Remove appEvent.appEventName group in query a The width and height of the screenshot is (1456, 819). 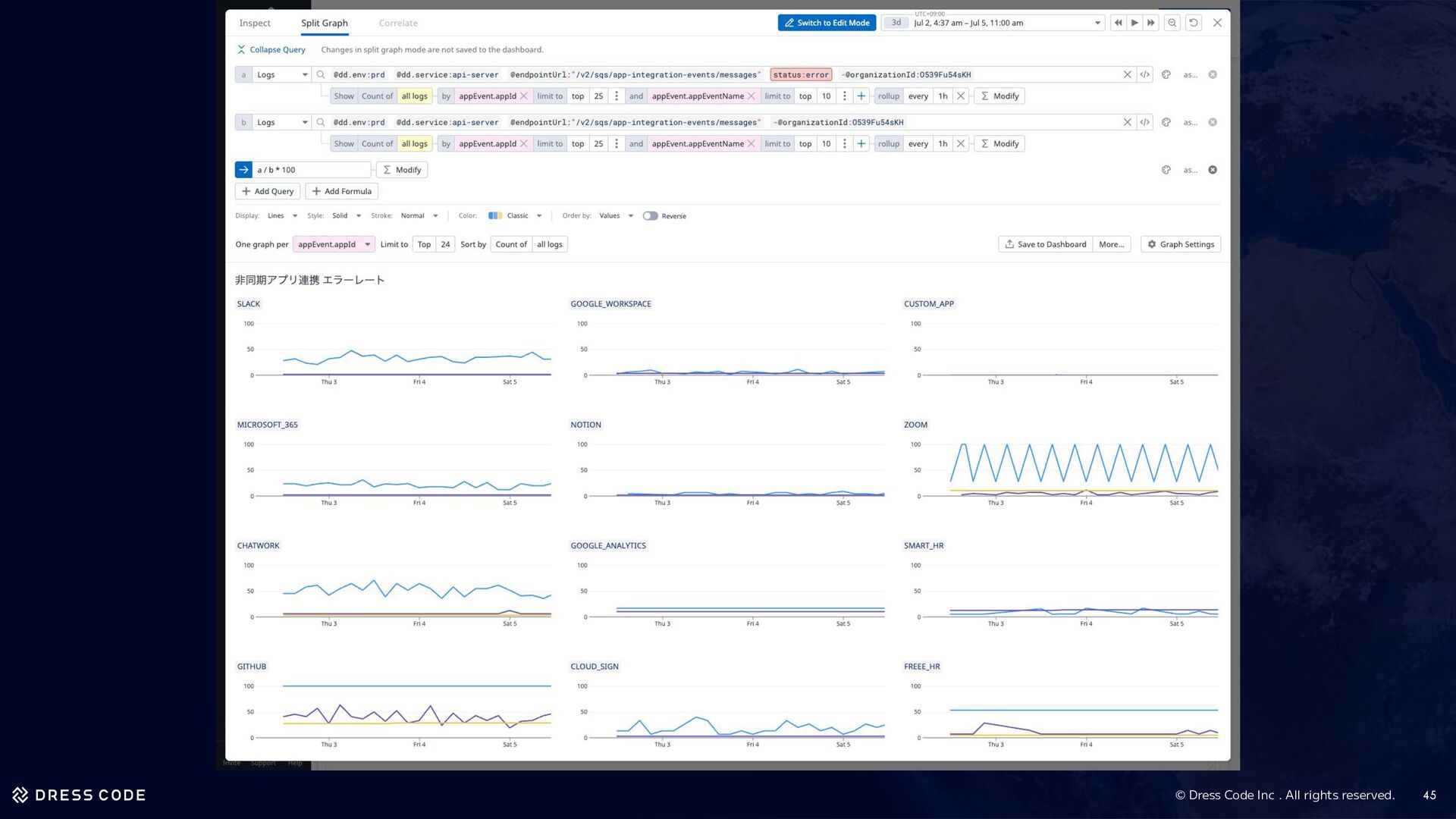(752, 96)
